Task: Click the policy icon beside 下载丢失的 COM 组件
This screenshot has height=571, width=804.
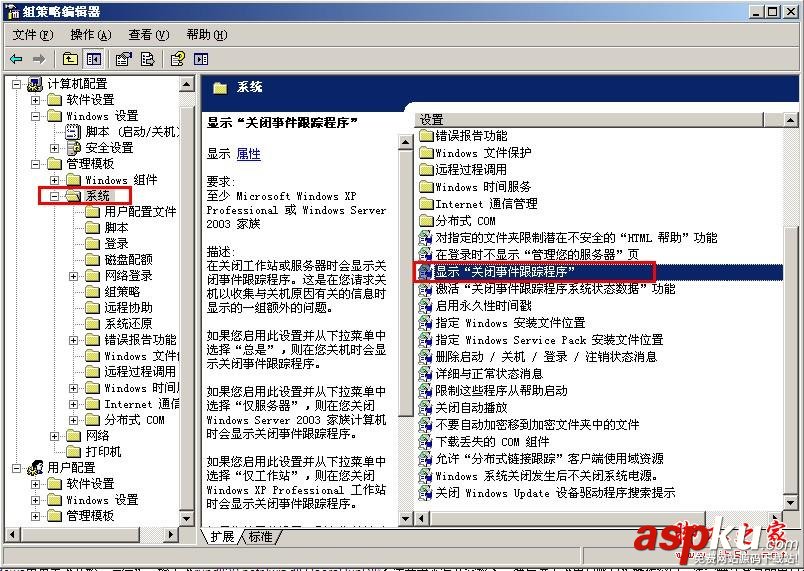Action: (x=425, y=441)
